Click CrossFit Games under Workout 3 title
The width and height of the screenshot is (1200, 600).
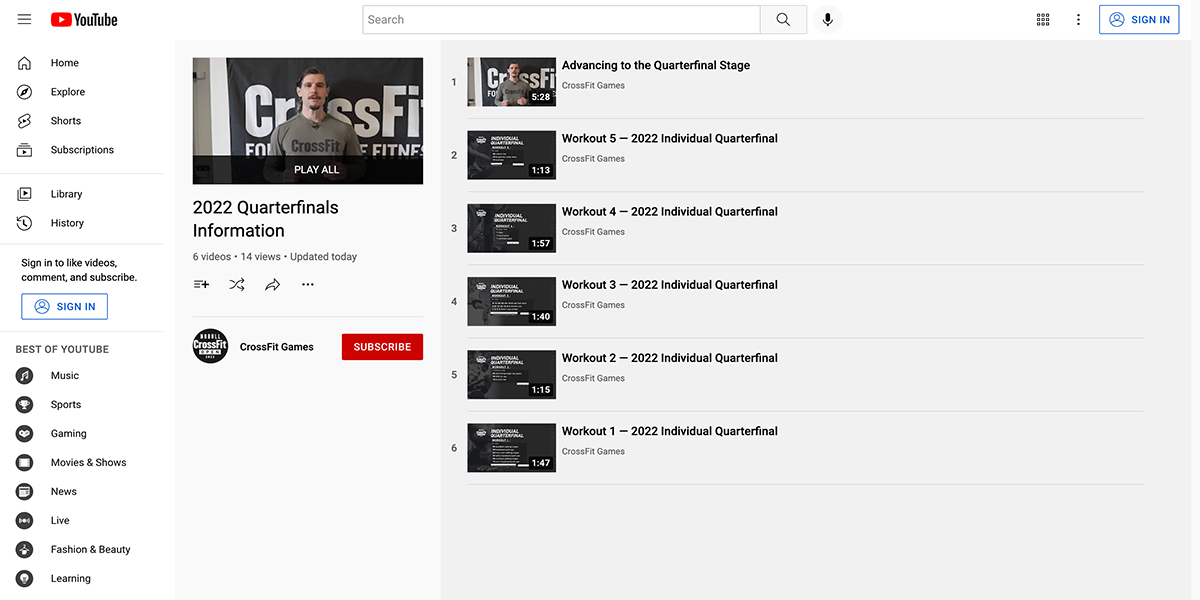(x=593, y=305)
